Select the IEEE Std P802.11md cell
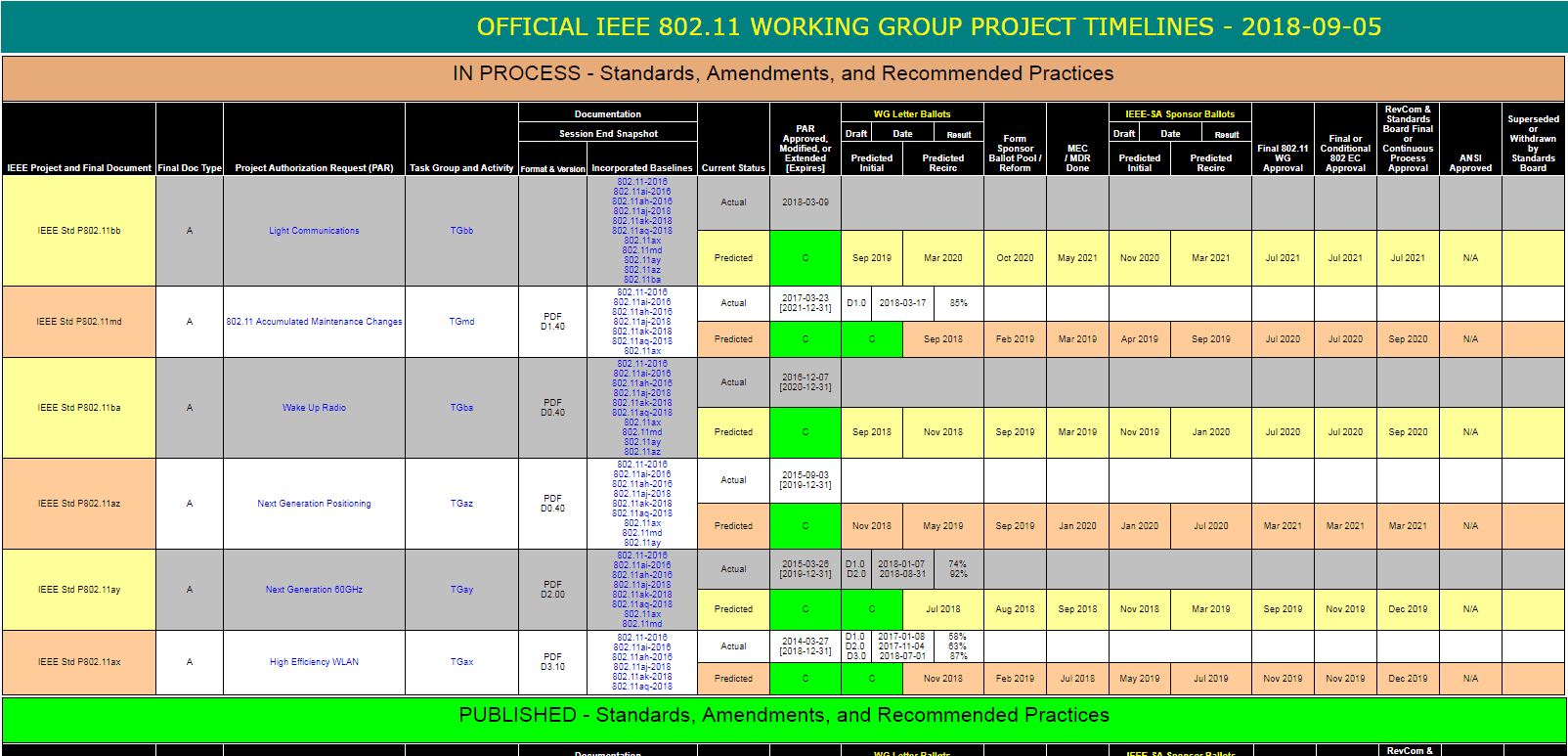1568x756 pixels. click(x=79, y=322)
